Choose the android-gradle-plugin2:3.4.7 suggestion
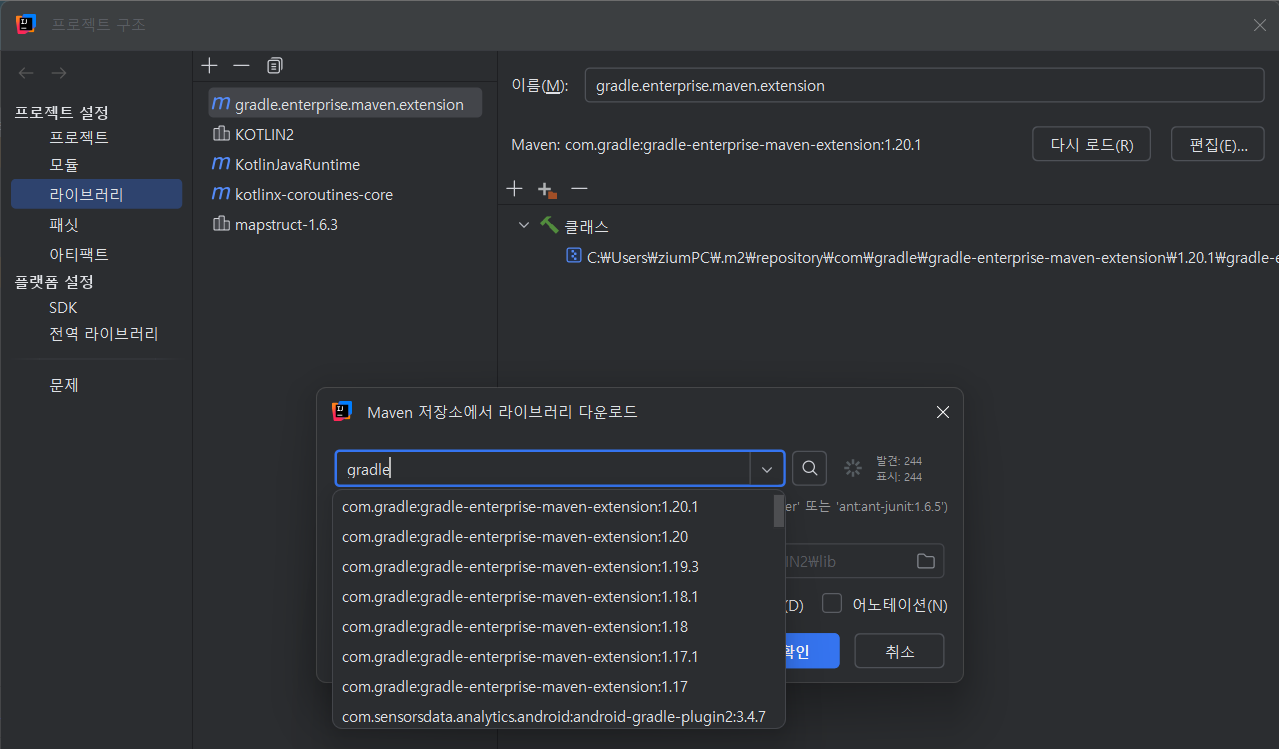The width and height of the screenshot is (1279, 749). coord(553,716)
